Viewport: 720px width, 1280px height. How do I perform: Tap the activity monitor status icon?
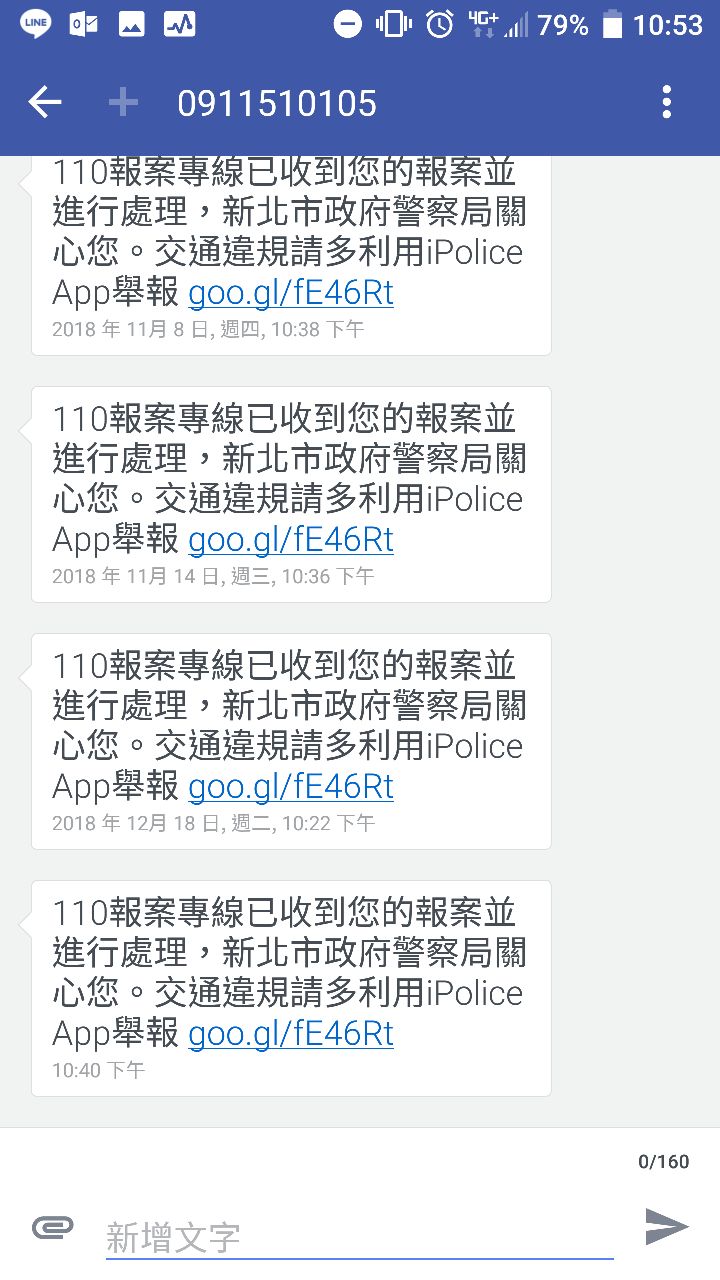[180, 24]
